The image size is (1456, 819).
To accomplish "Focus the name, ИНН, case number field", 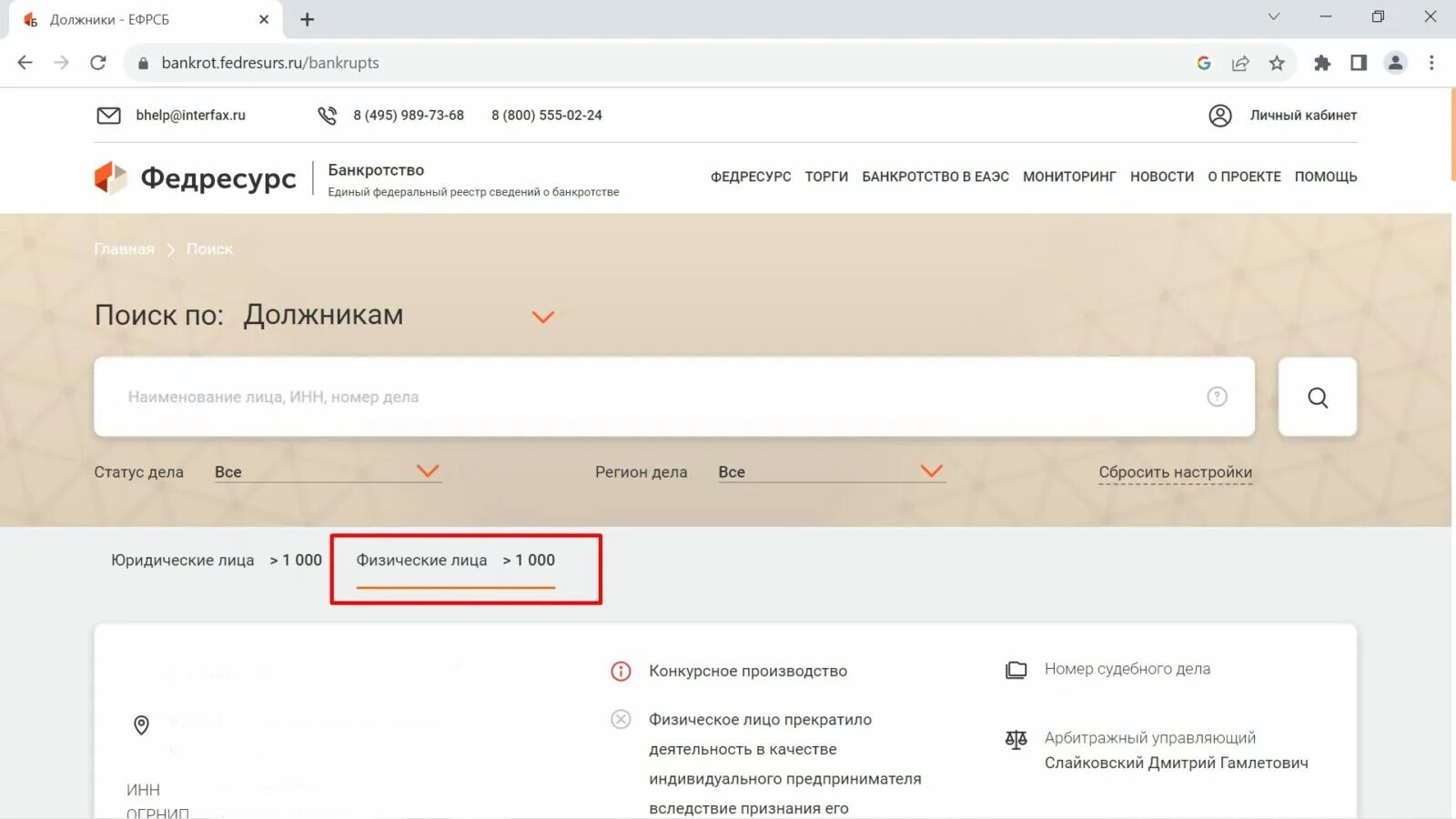I will tap(674, 397).
